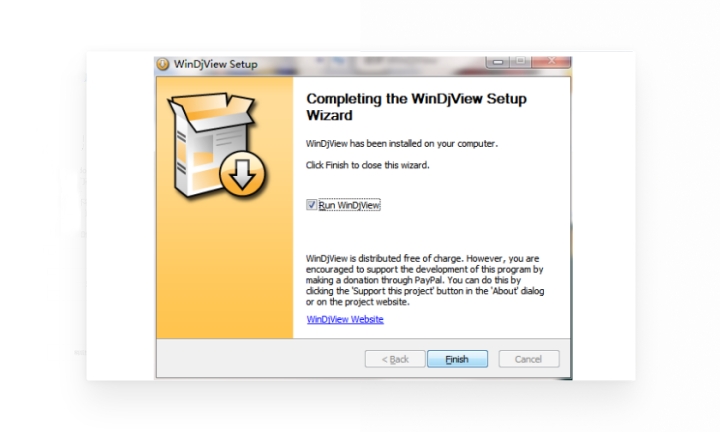Click the 'has been installed' message text

402,144
